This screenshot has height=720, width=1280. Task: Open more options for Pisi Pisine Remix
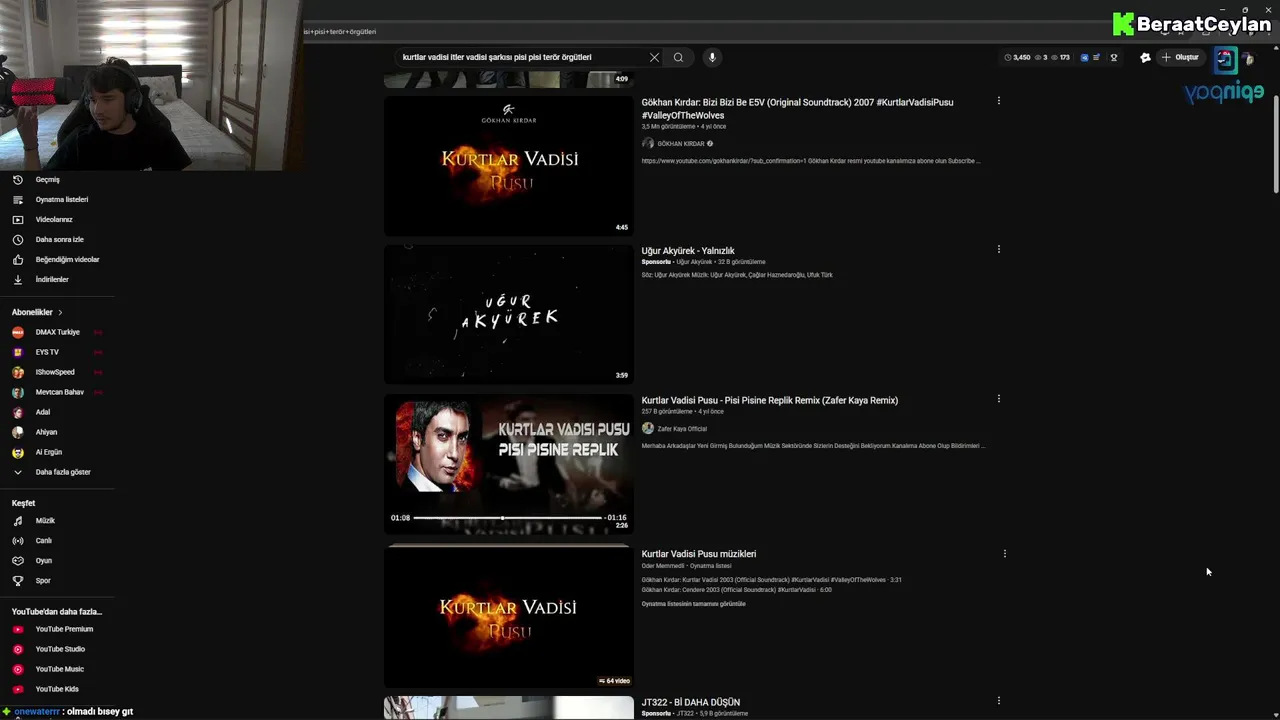pyautogui.click(x=998, y=399)
